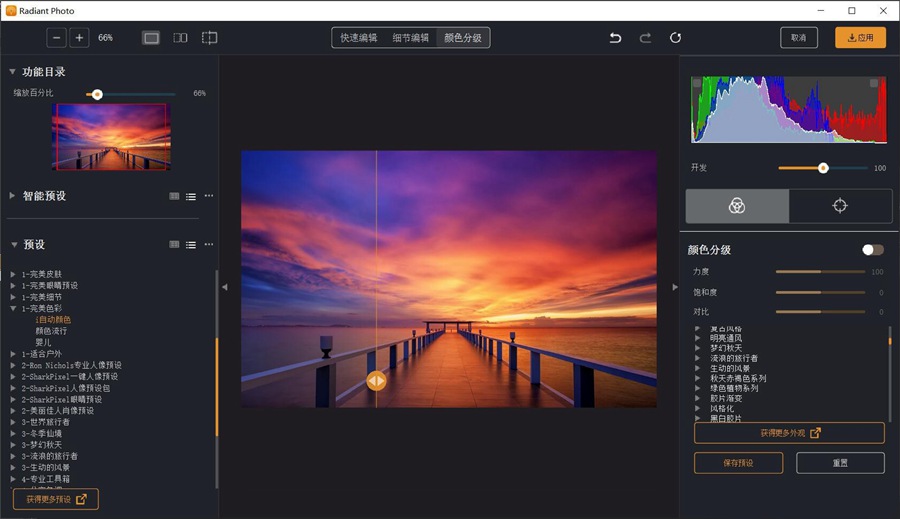Select the 自动颜色 preset
900x519 pixels.
point(53,320)
